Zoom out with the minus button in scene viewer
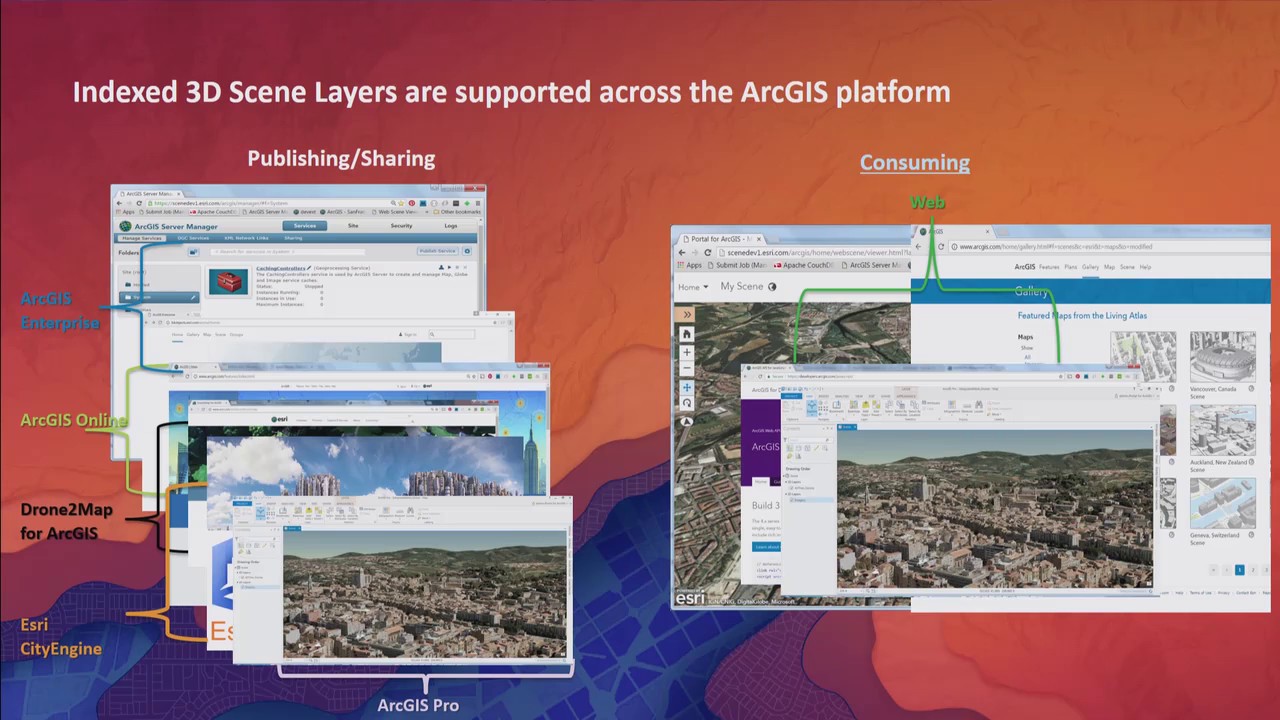Viewport: 1280px width, 720px height. 687,368
